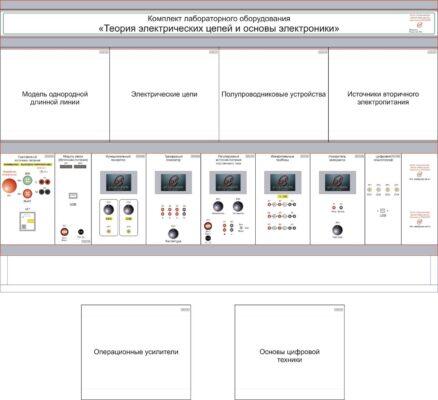This screenshot has height=400, width=438.
Task: Click the left knob on the function generator
Action: (109, 210)
